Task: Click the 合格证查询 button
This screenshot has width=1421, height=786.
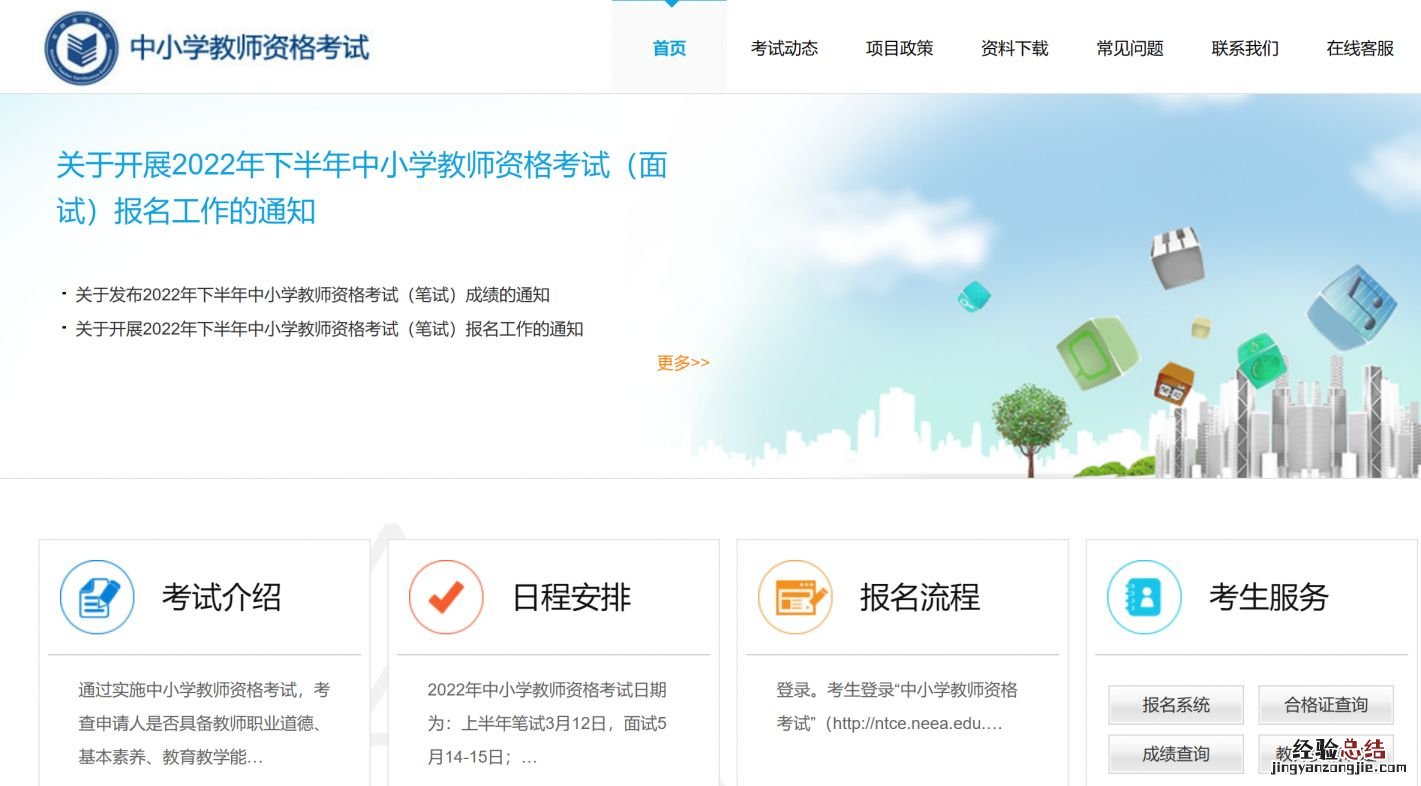Action: tap(1325, 705)
